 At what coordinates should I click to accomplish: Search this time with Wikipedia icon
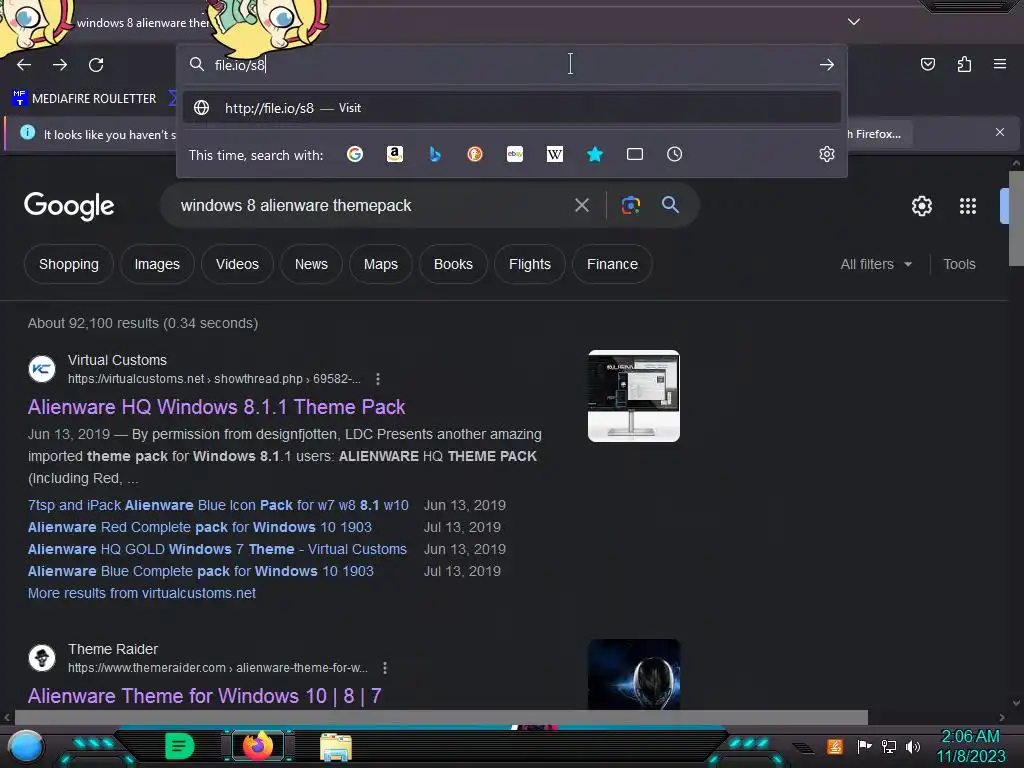(554, 154)
